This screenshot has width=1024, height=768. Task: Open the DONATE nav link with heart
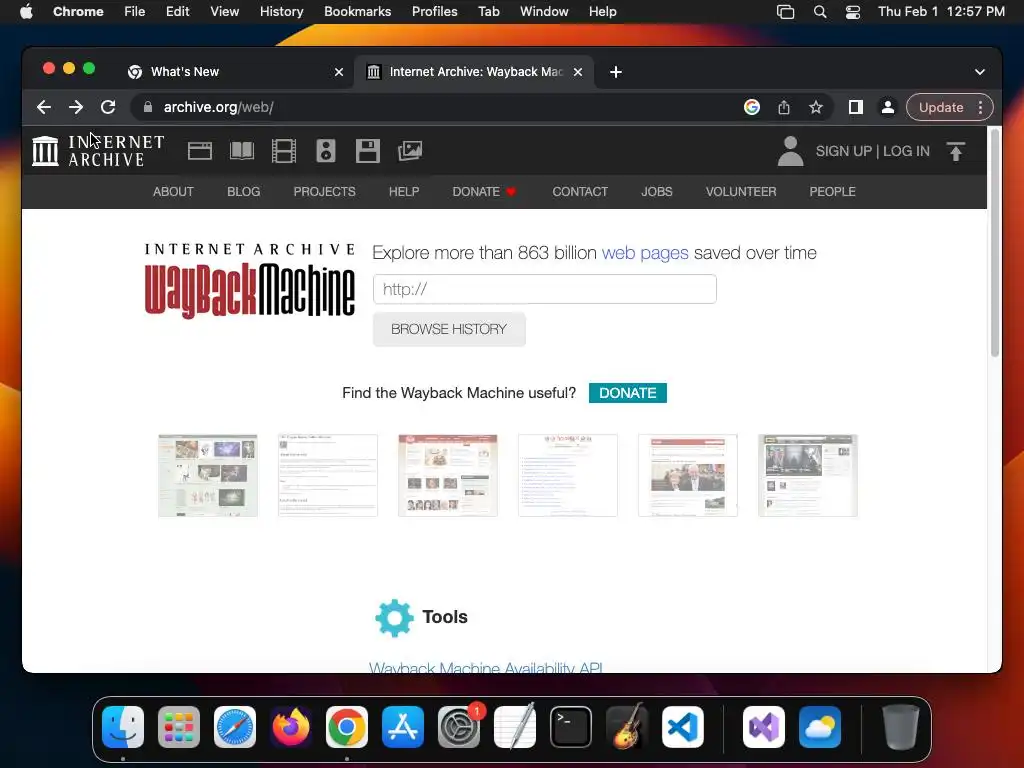tap(484, 191)
